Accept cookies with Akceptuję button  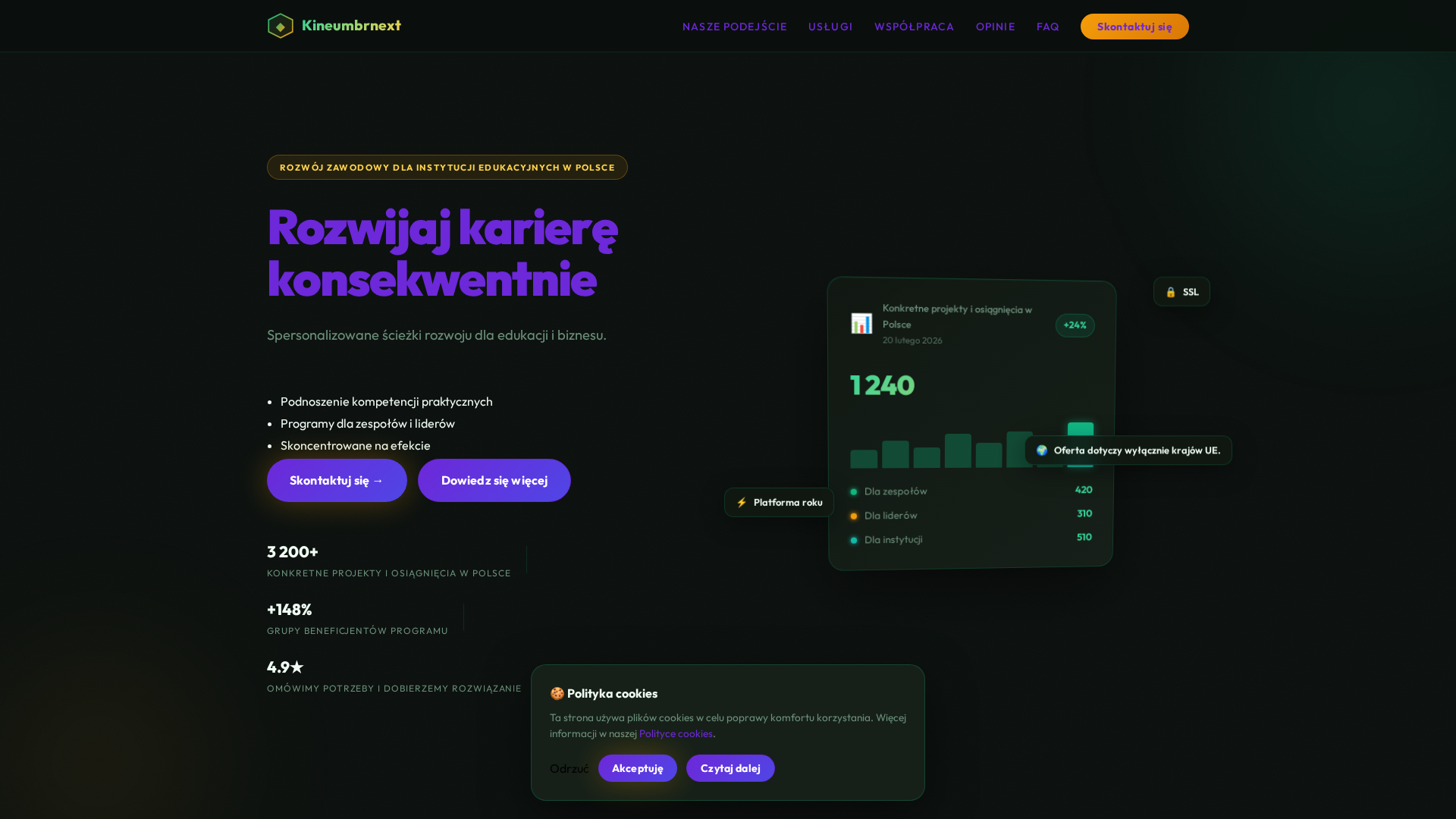638,768
